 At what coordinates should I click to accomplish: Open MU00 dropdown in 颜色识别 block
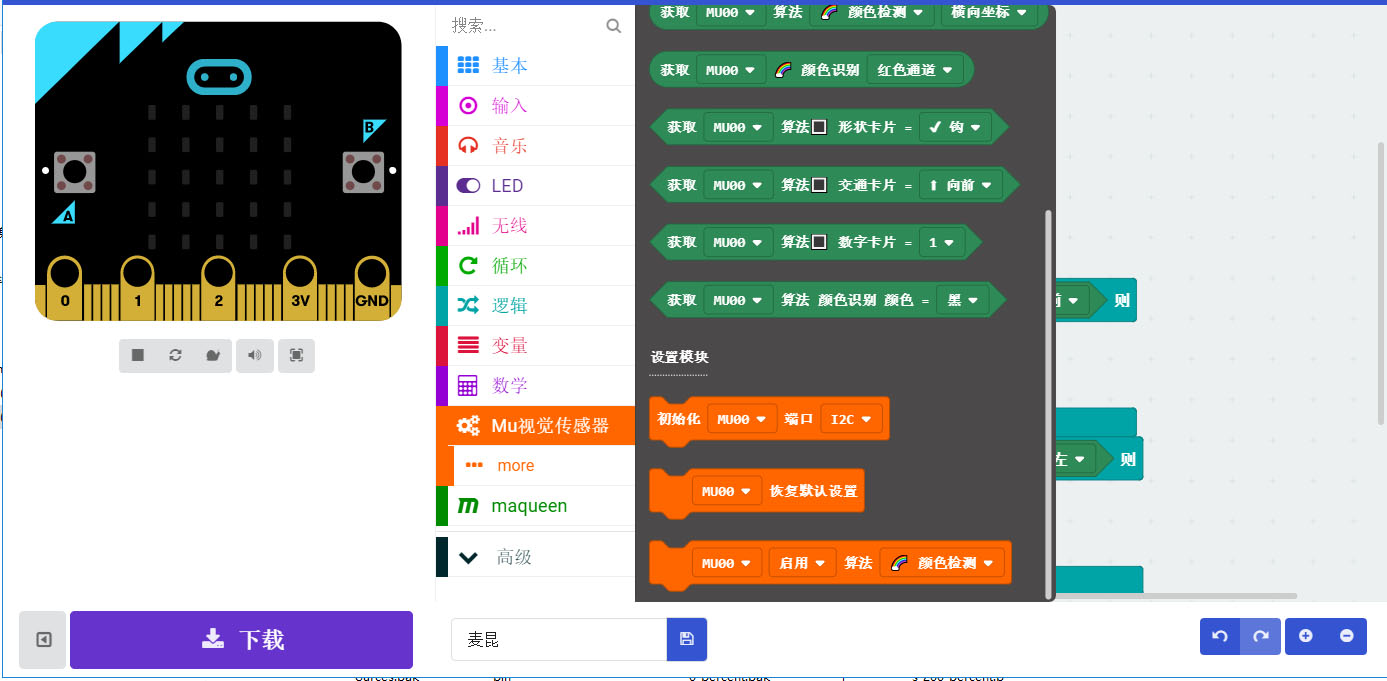click(729, 70)
